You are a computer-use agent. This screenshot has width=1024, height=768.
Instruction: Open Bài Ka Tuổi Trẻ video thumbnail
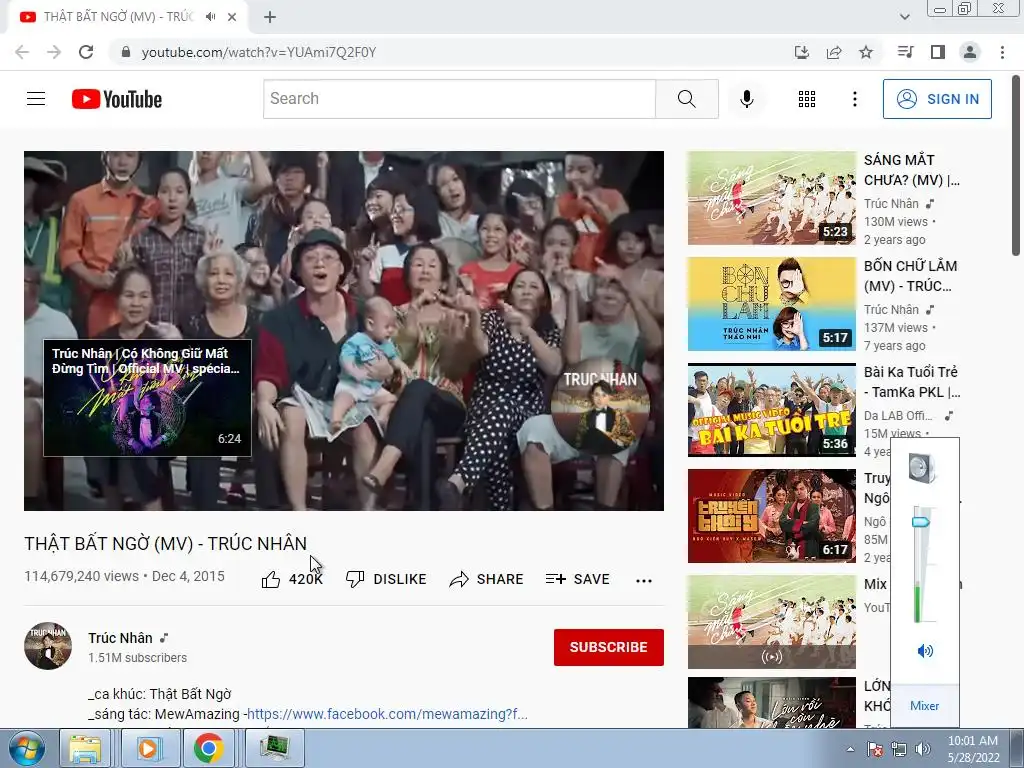coord(771,409)
